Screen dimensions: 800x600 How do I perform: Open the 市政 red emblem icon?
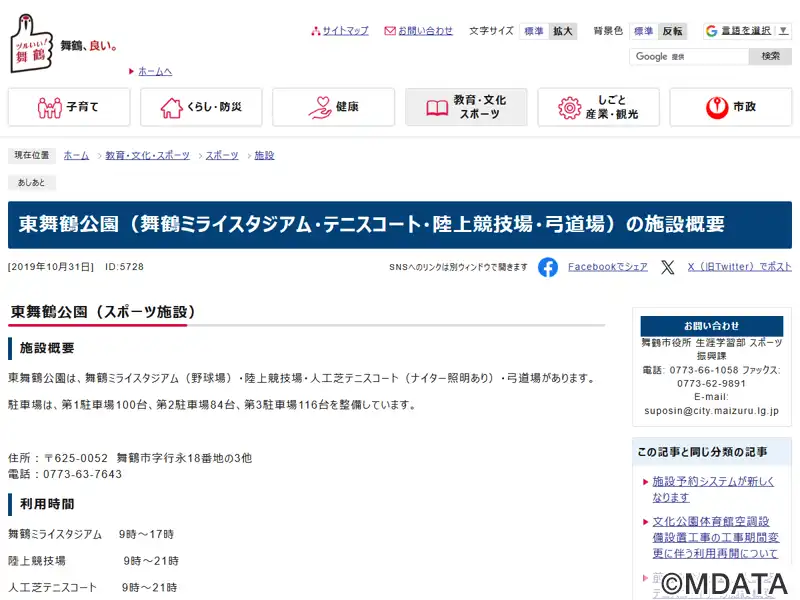click(x=716, y=107)
